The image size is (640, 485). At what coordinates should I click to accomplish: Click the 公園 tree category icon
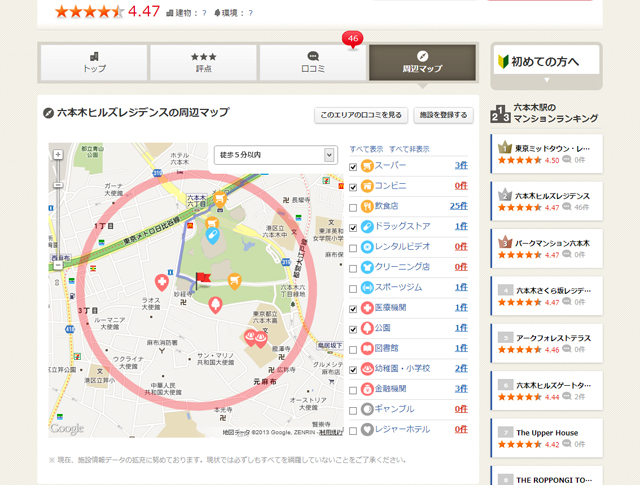click(367, 328)
